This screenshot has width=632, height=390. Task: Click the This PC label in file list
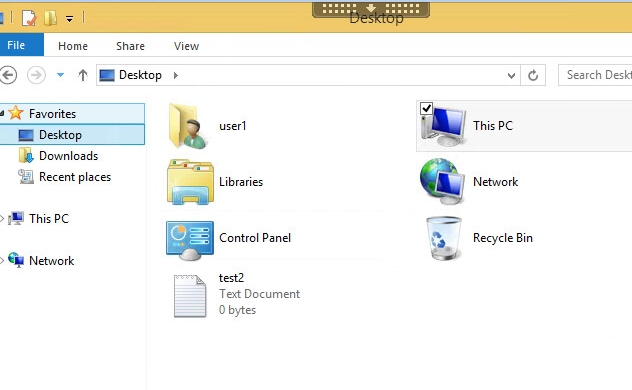(x=493, y=125)
